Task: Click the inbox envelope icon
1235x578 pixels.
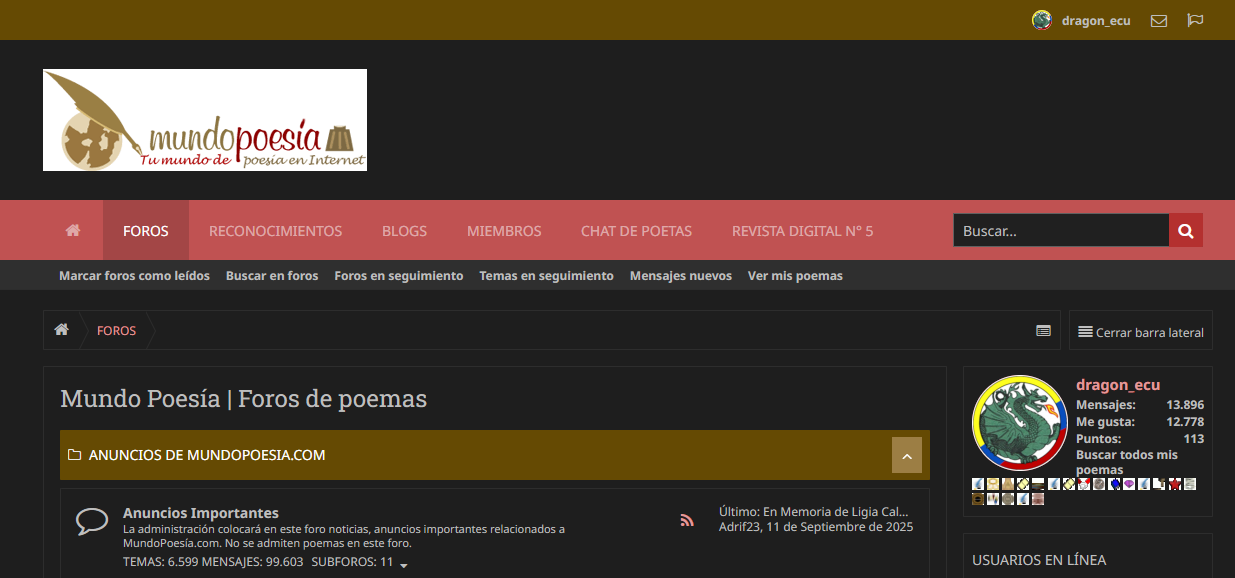Action: click(x=1159, y=20)
